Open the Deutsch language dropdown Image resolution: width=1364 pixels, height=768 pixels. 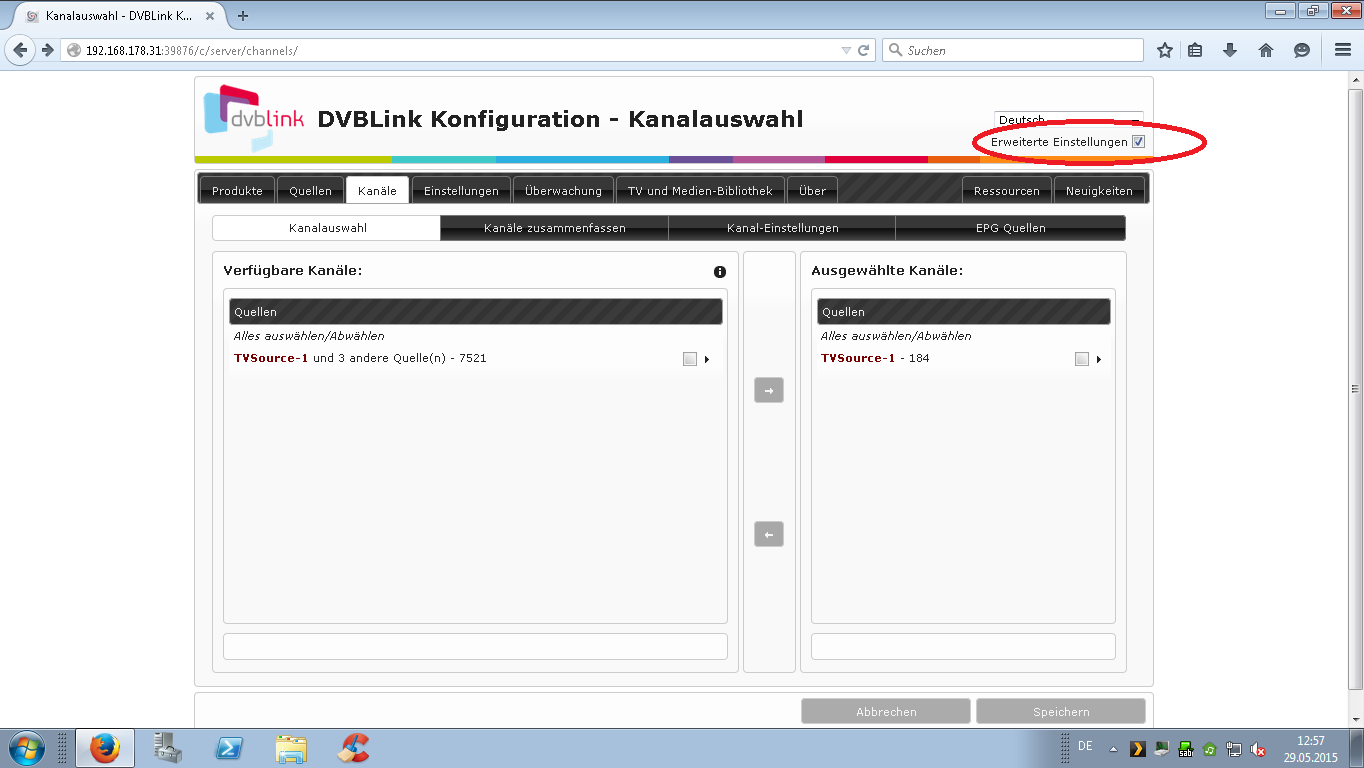click(x=1068, y=120)
